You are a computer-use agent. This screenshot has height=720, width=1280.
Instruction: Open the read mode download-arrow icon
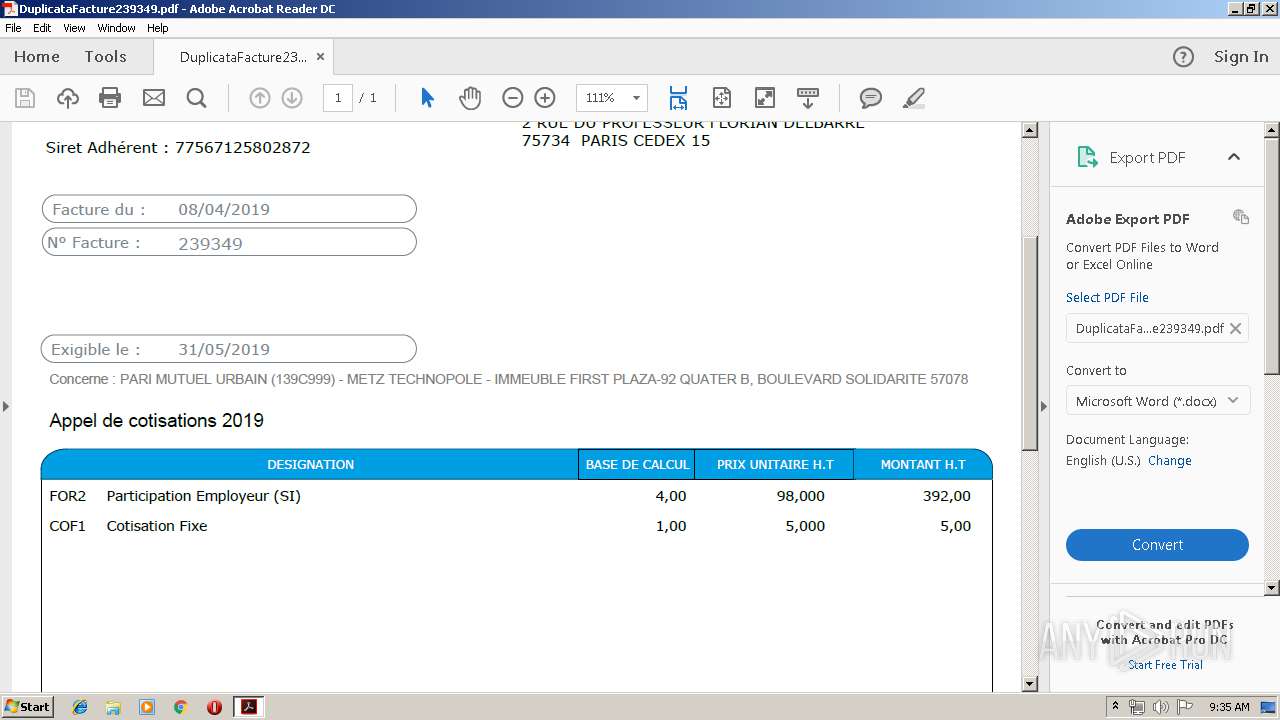click(x=808, y=98)
